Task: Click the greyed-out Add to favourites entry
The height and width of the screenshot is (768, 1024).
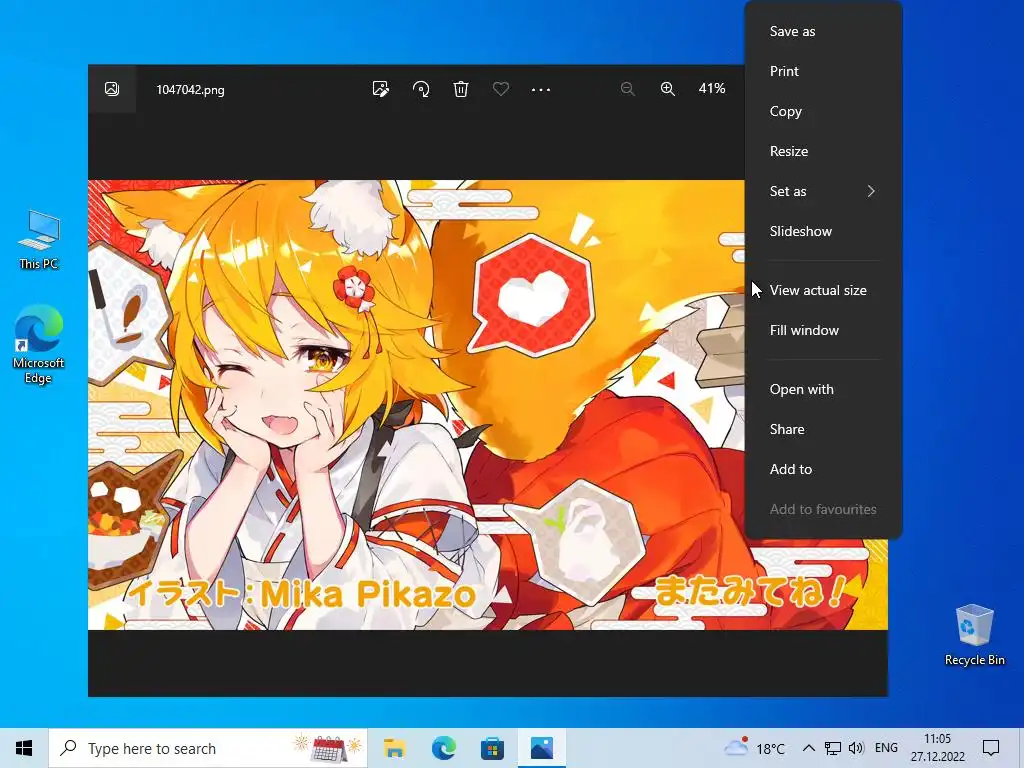Action: pyautogui.click(x=824, y=509)
